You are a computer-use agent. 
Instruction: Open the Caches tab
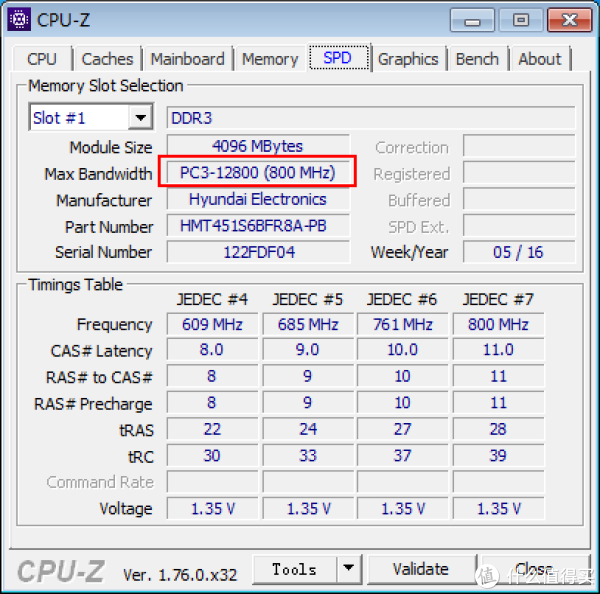click(108, 59)
